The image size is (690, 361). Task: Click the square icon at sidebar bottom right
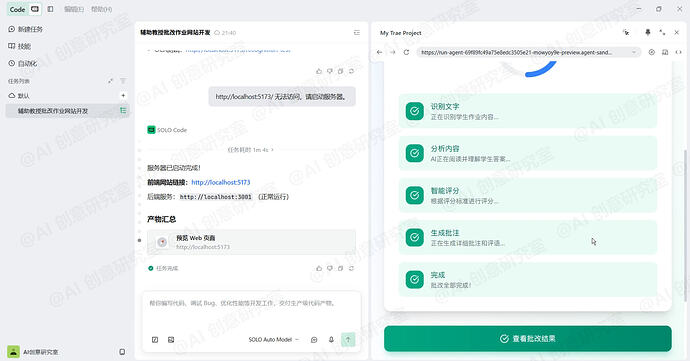click(122, 352)
